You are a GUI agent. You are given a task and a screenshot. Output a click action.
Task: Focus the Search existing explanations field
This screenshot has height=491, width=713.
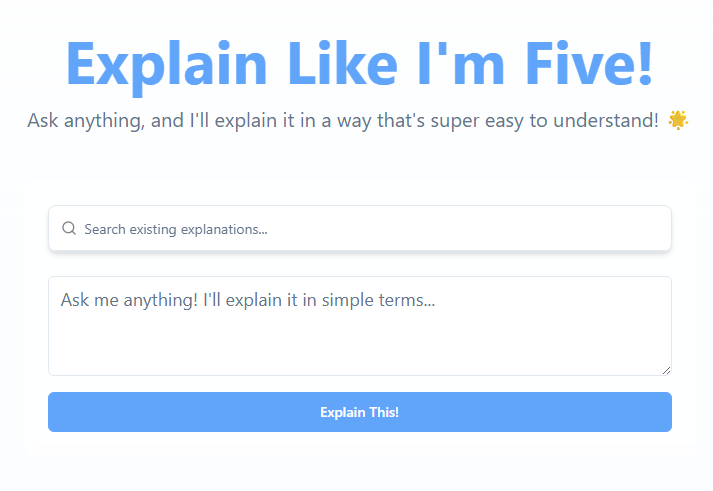coord(360,229)
